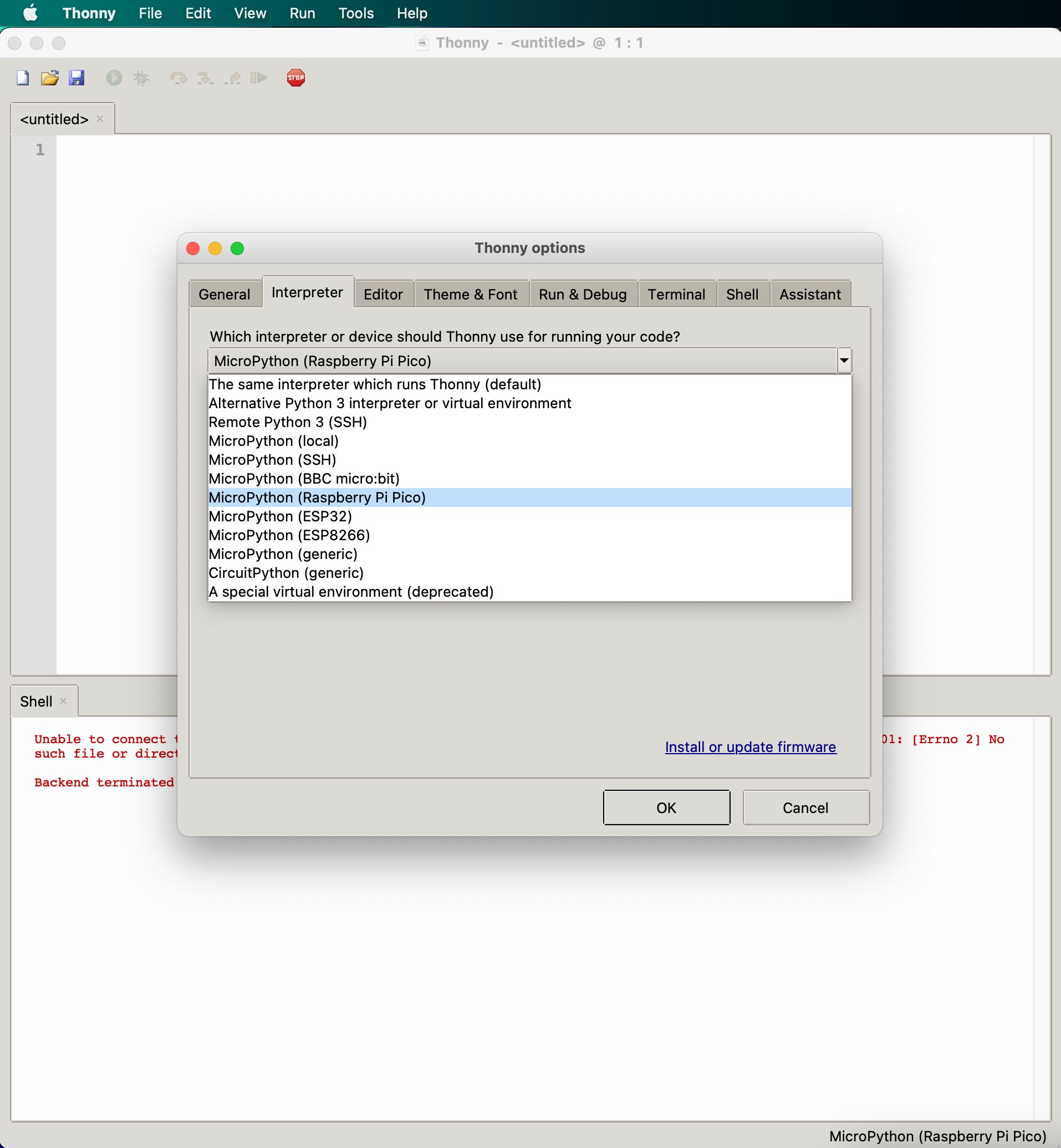This screenshot has width=1061, height=1148.
Task: Open the Run & Debug tab
Action: pos(583,294)
